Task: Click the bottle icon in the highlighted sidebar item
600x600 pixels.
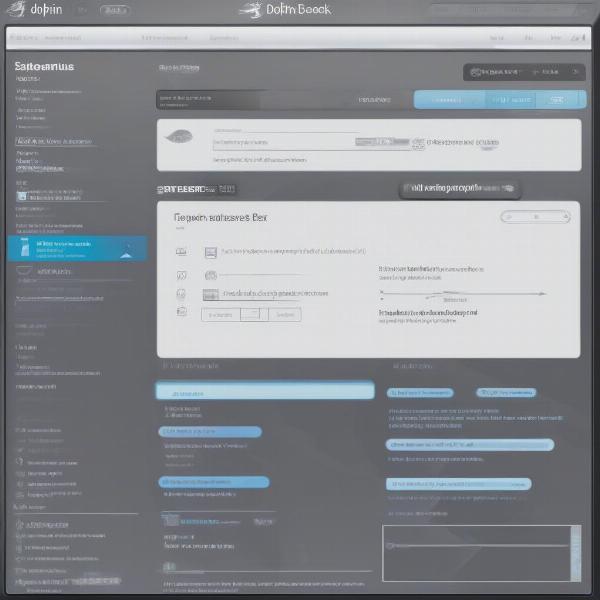Action: click(24, 247)
